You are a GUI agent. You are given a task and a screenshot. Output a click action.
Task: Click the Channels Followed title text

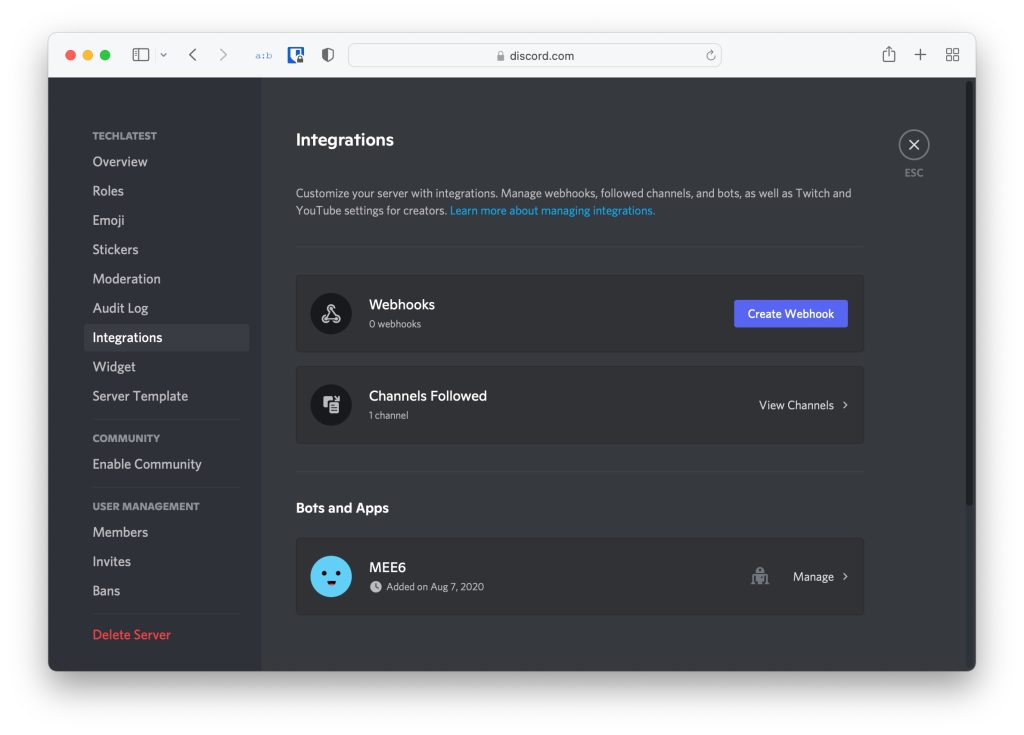pos(428,396)
